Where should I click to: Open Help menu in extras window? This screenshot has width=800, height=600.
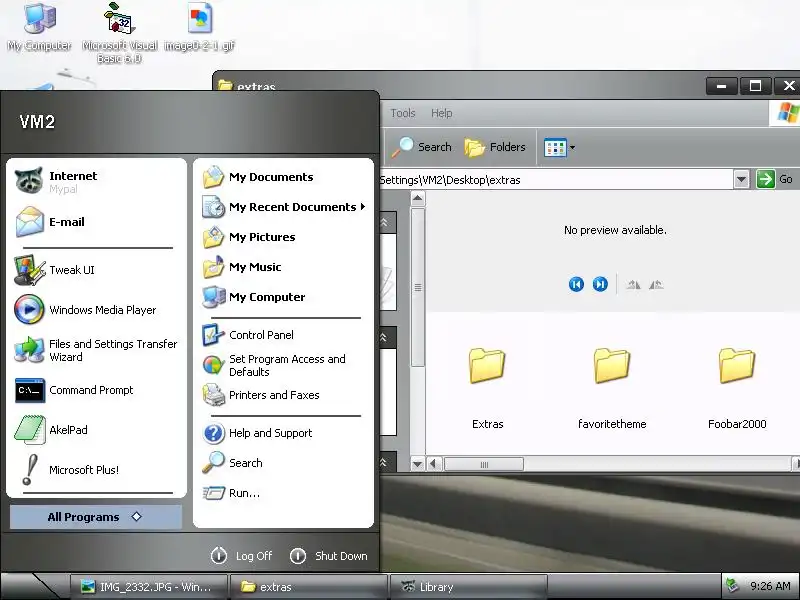[441, 113]
